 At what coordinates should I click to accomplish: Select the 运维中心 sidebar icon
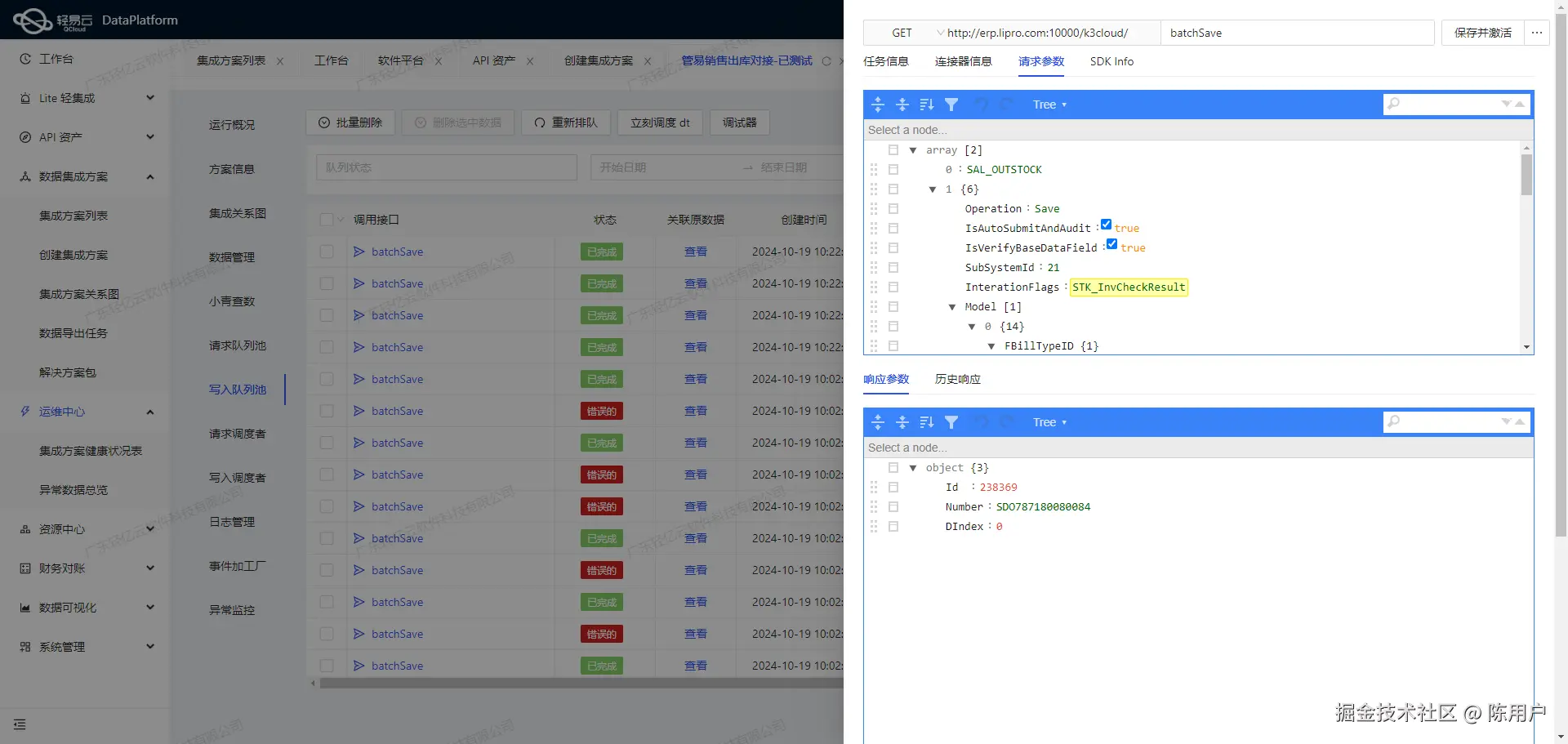pos(24,411)
